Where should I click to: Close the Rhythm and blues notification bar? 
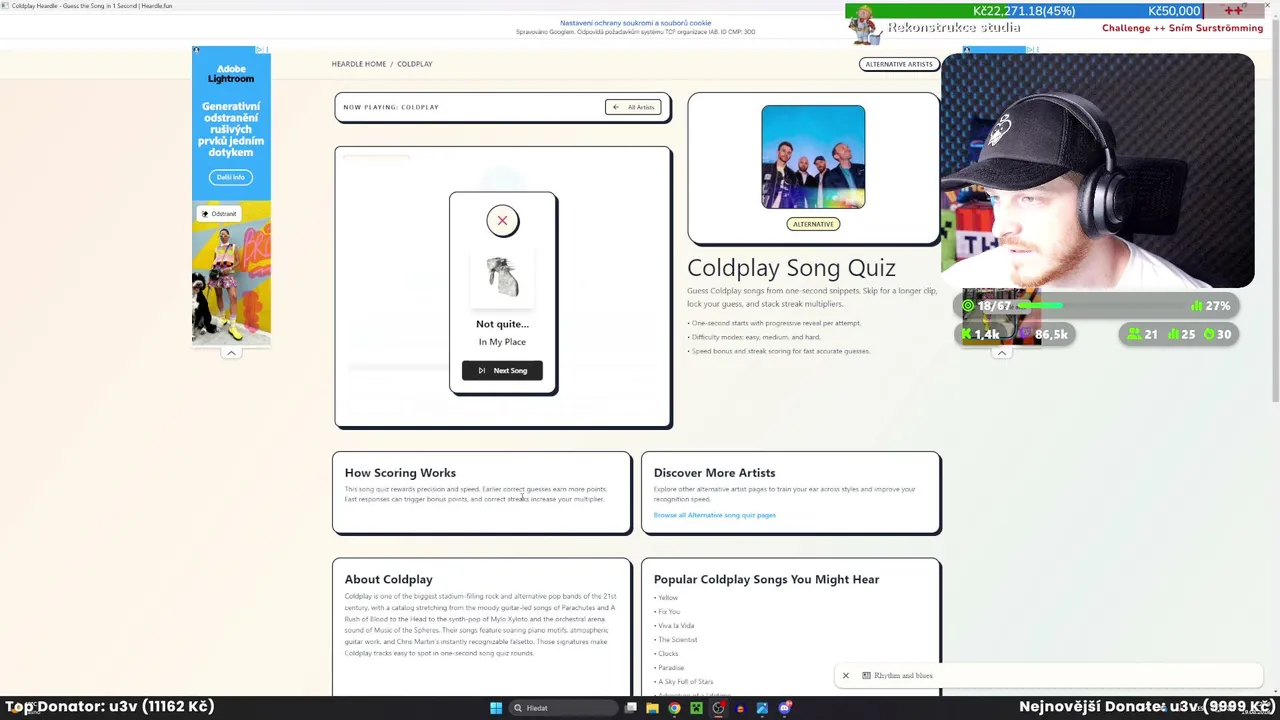point(846,676)
